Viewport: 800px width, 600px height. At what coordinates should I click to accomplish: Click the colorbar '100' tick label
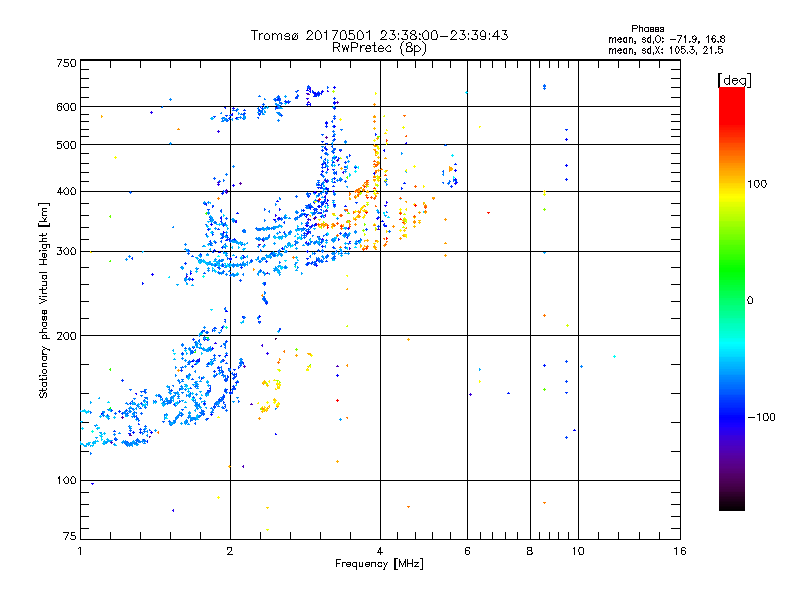pyautogui.click(x=757, y=184)
